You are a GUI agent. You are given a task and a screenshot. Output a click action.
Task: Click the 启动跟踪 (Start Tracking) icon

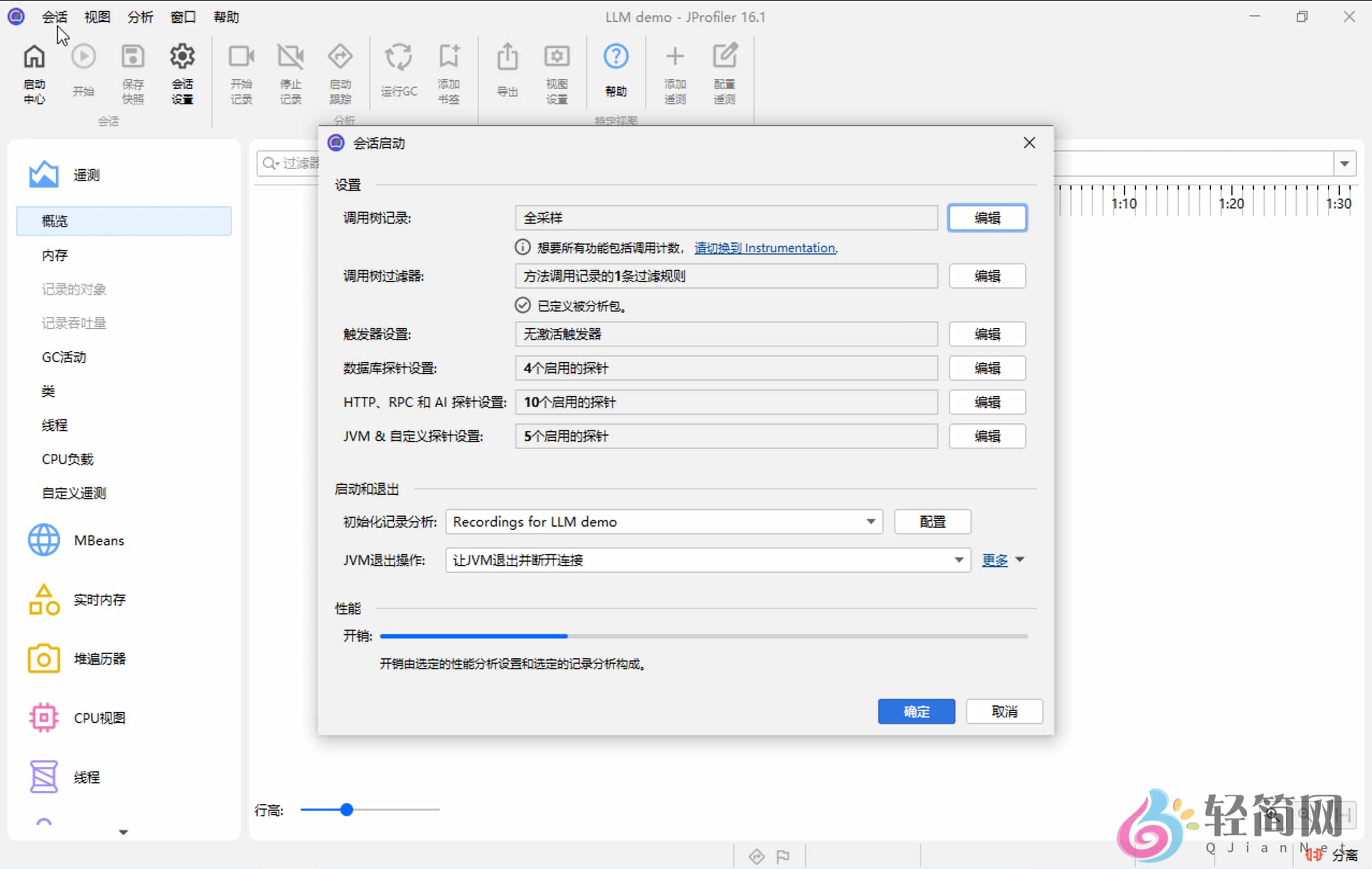(x=340, y=73)
